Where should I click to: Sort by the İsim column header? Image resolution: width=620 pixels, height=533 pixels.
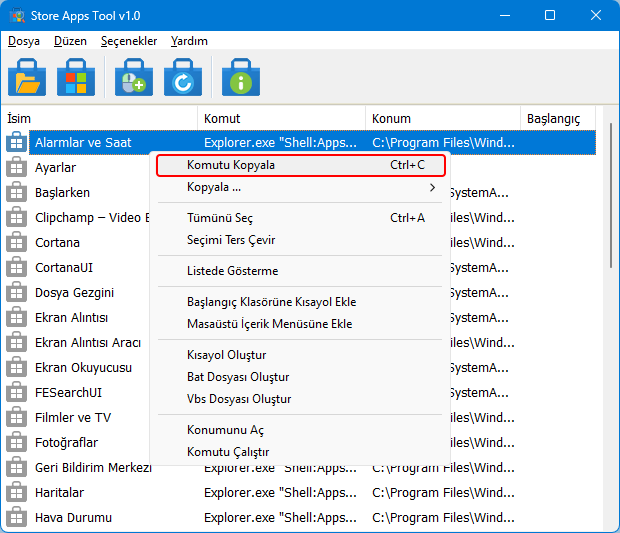[99, 118]
